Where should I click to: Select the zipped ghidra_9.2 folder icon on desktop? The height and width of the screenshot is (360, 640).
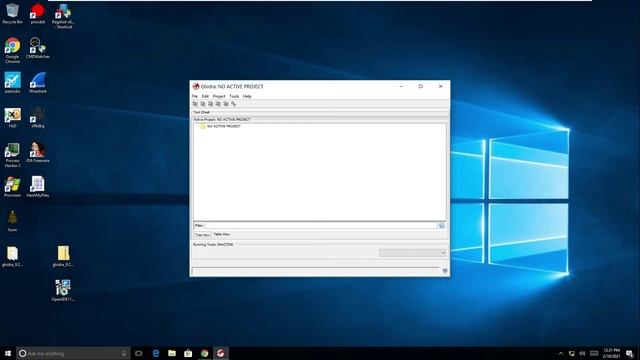[x=63, y=256]
